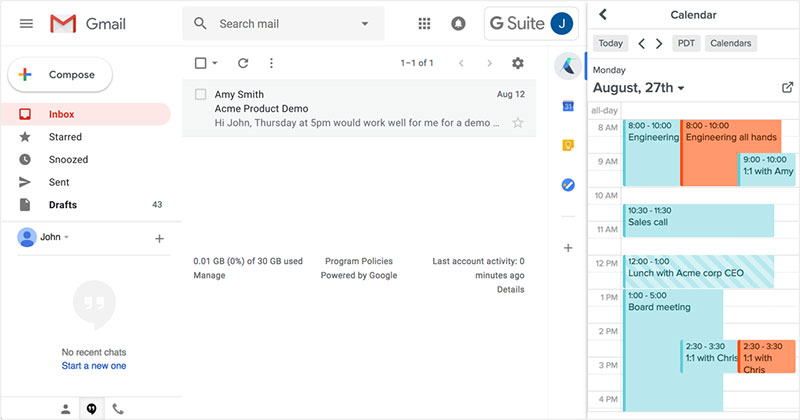Screen dimensions: 800x420
Task: Click the search magnifier icon
Action: 200,23
